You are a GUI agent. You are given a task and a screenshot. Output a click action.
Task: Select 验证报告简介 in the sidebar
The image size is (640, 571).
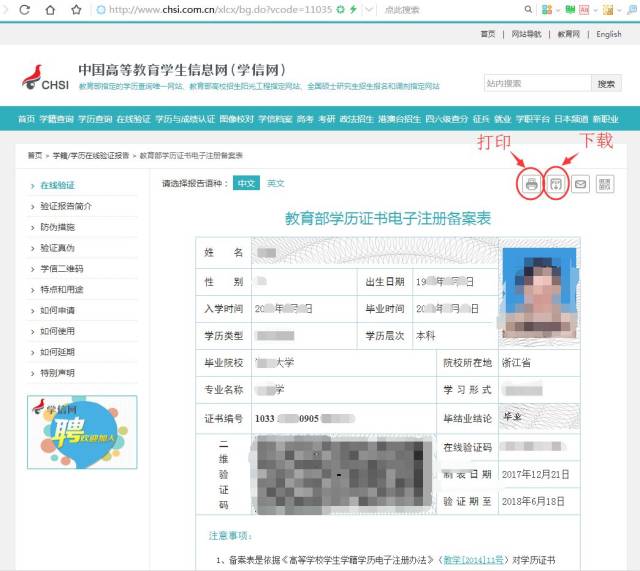[x=66, y=206]
